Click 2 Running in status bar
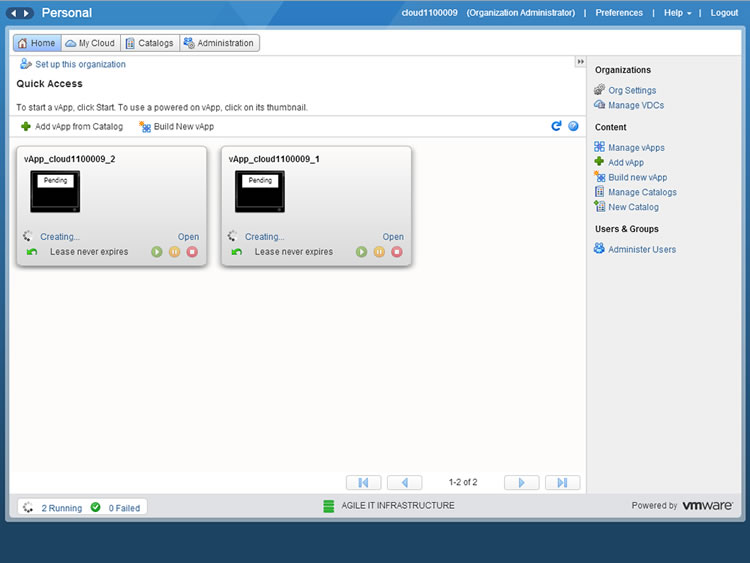750x563 pixels. [x=62, y=508]
